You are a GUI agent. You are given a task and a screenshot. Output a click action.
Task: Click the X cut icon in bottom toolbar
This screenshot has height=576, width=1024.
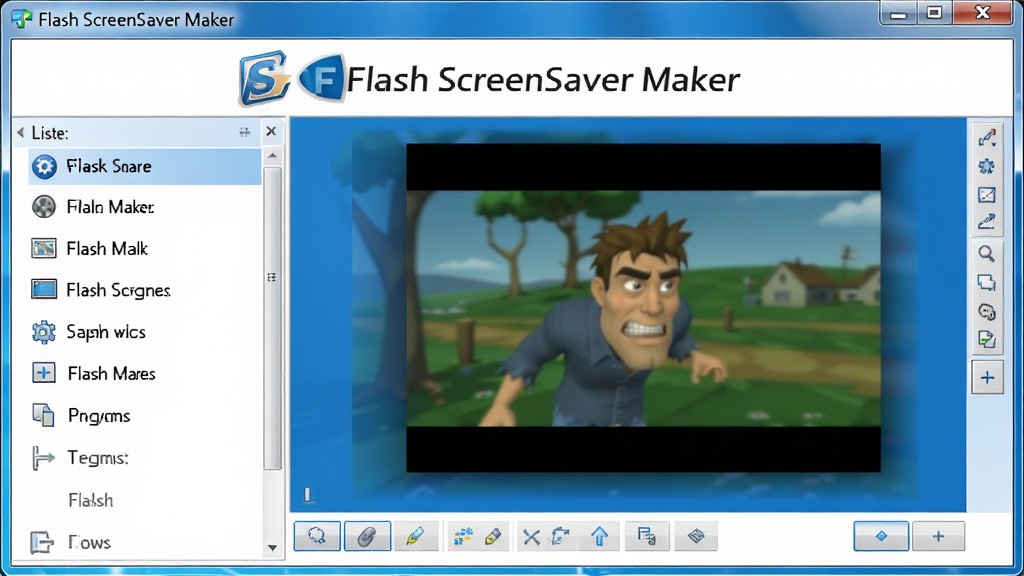[532, 537]
